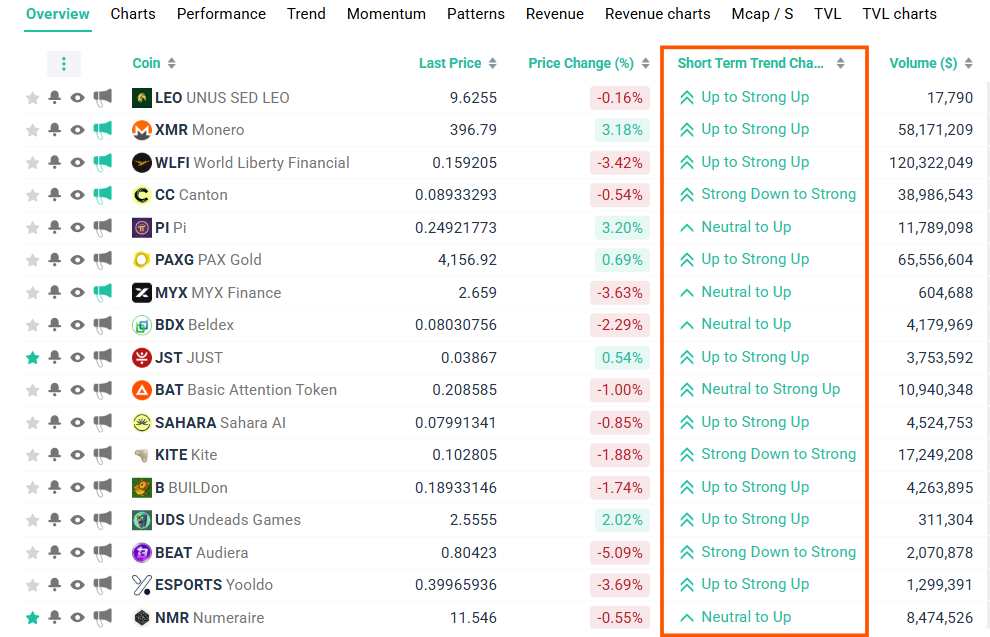The image size is (990, 637).
Task: Click the megaphone icon for MYX Finance
Action: click(x=103, y=292)
